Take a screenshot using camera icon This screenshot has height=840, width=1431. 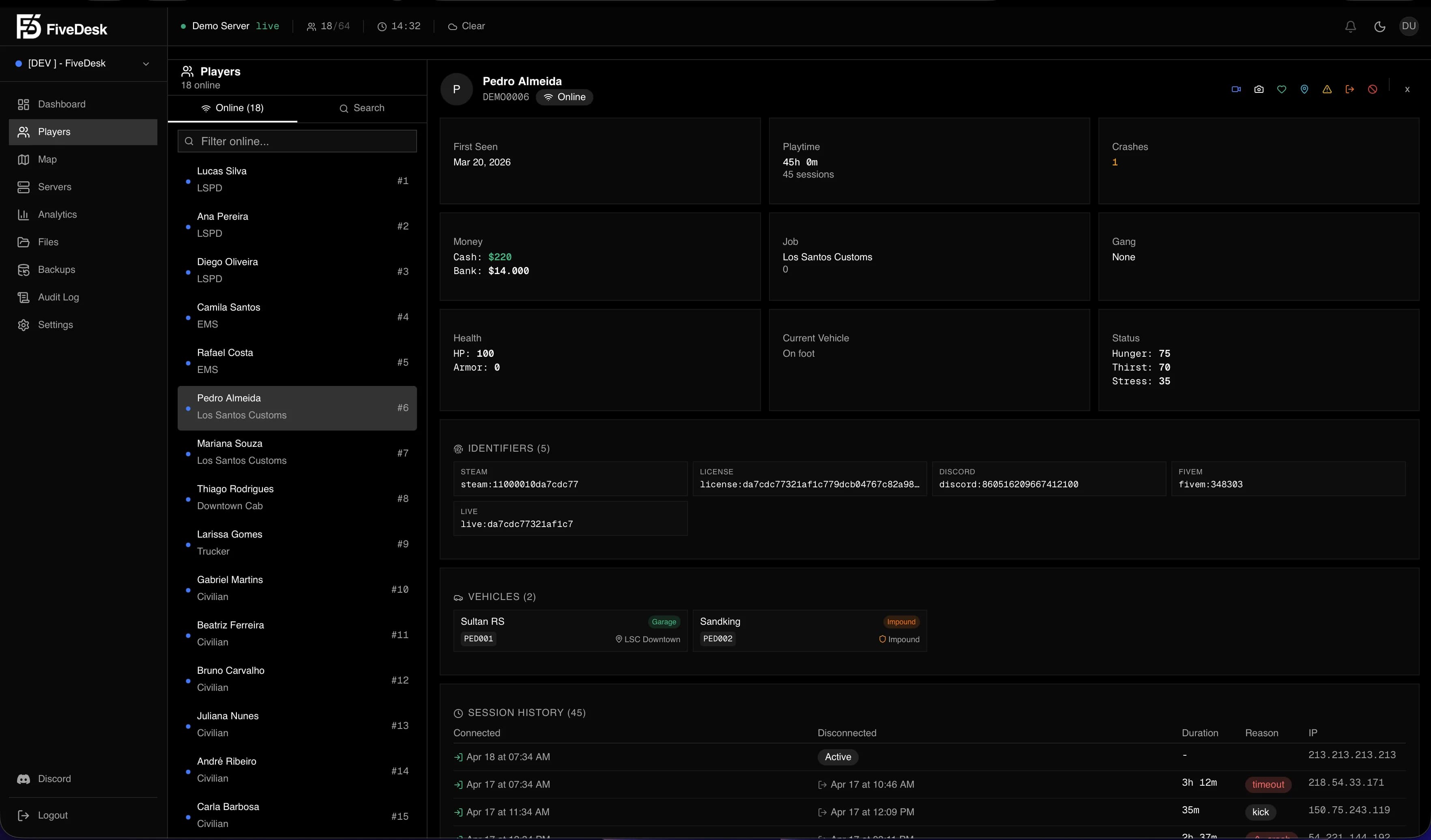click(x=1258, y=89)
